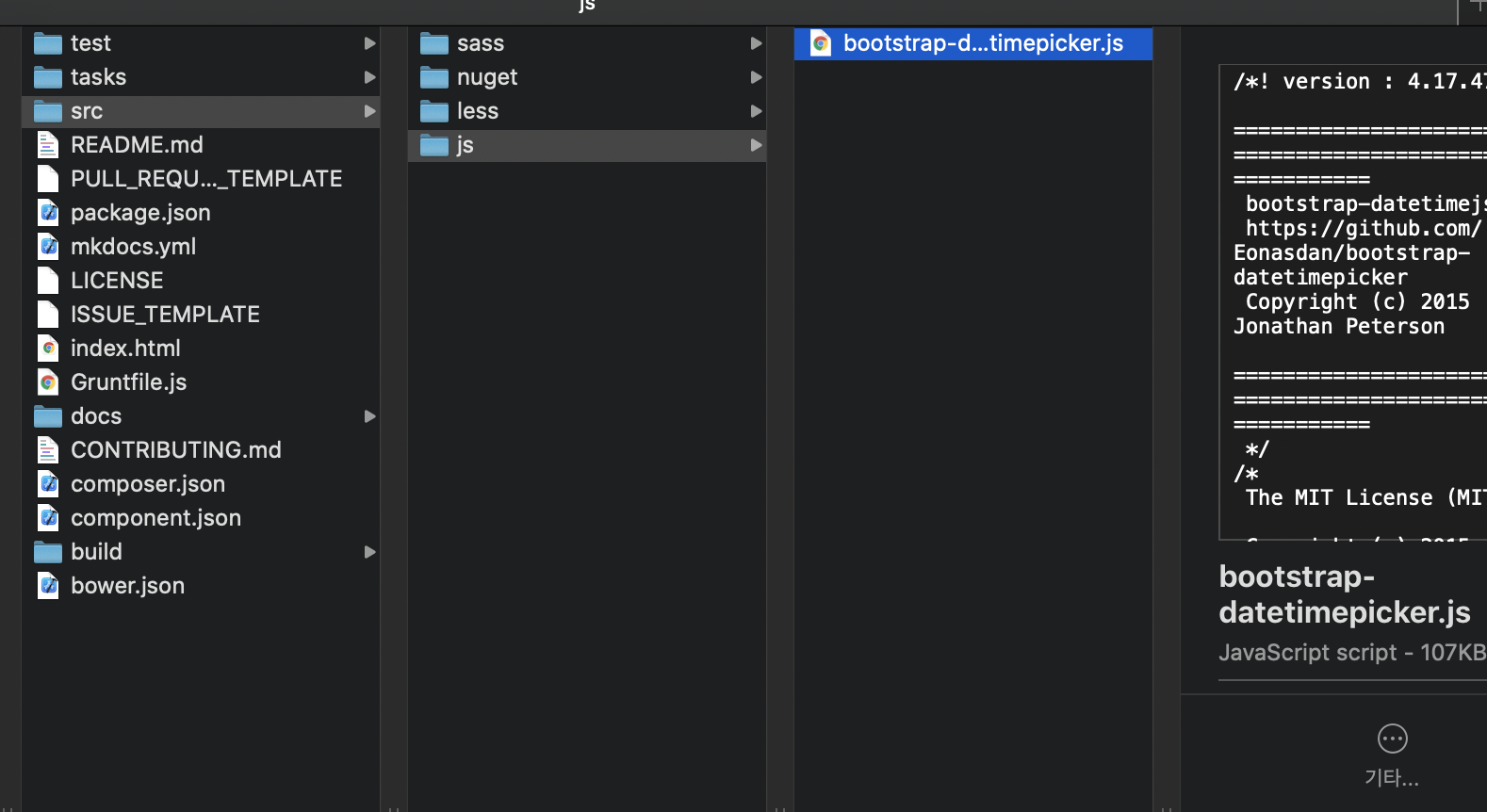1487x812 pixels.
Task: Select the mkdocs.yml file name
Action: click(134, 247)
